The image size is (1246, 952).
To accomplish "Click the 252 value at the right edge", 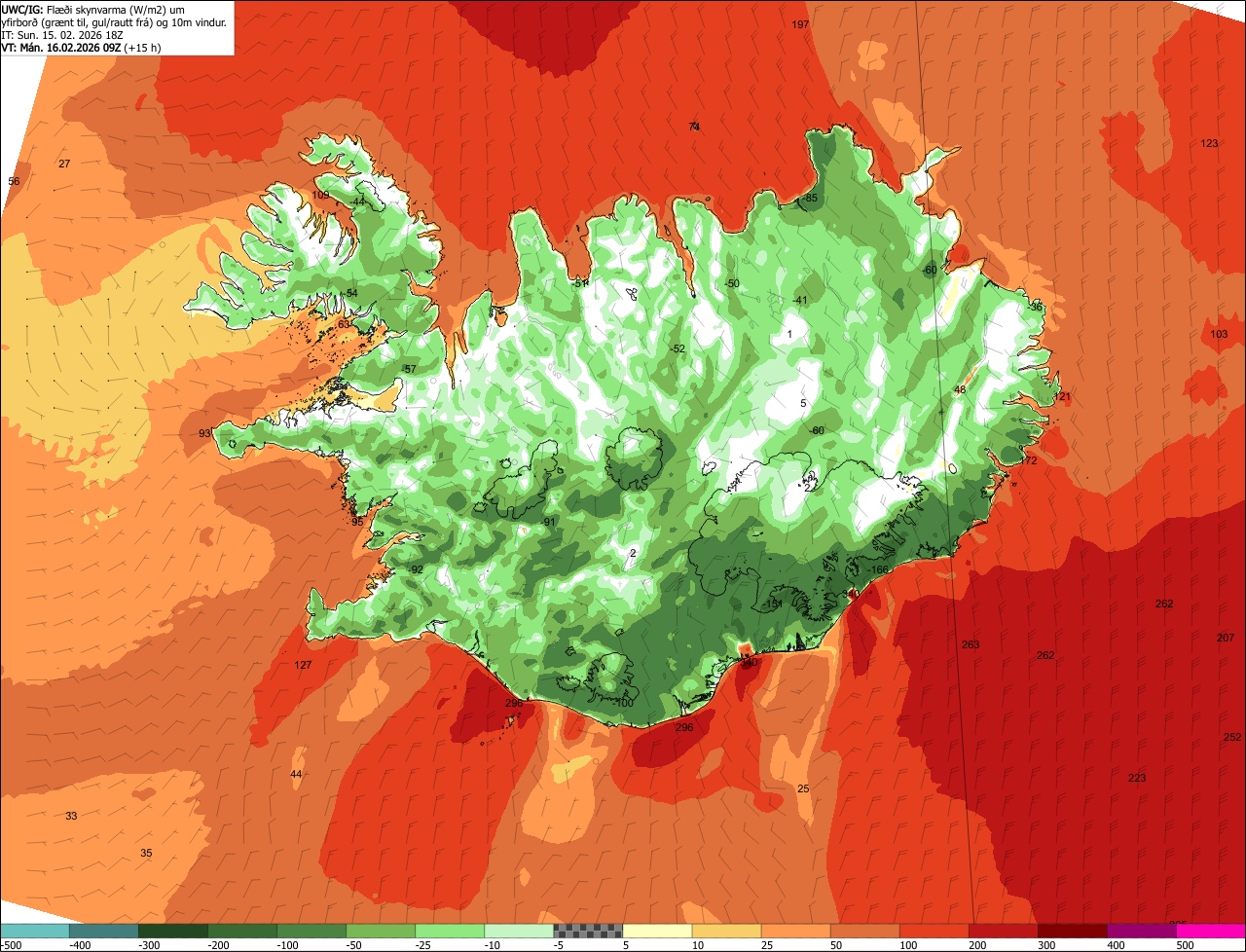I will click(x=1232, y=737).
